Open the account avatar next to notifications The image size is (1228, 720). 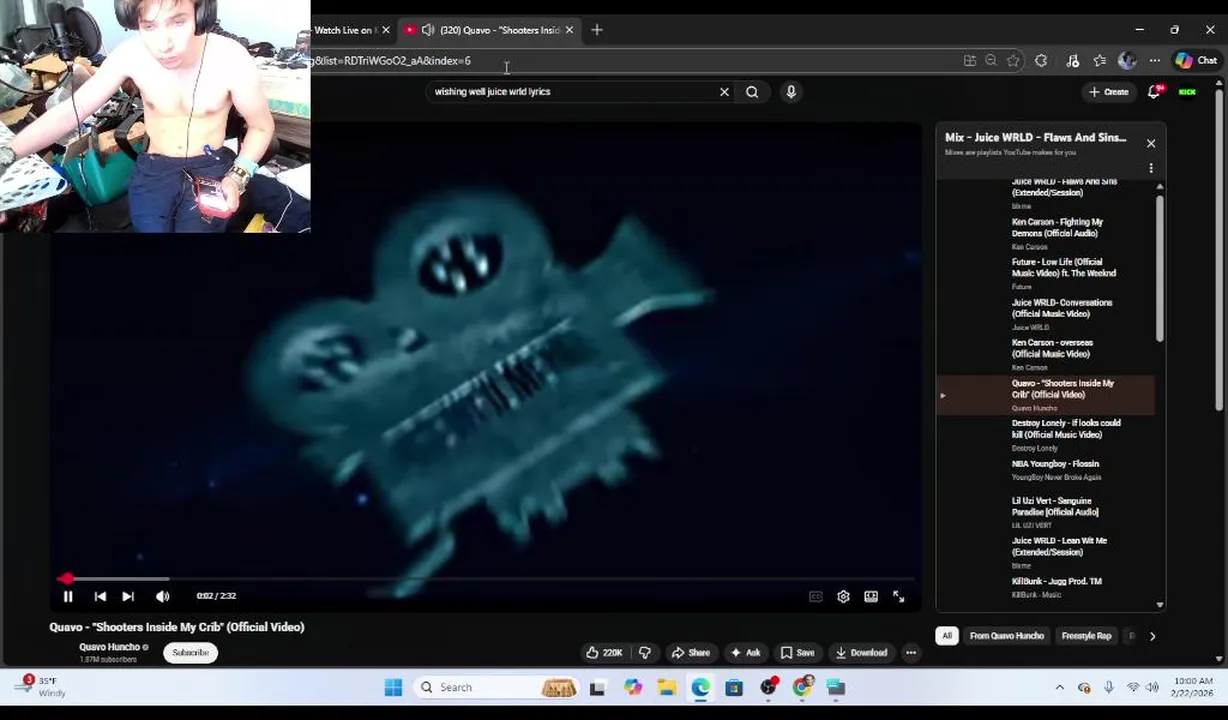coord(1187,92)
